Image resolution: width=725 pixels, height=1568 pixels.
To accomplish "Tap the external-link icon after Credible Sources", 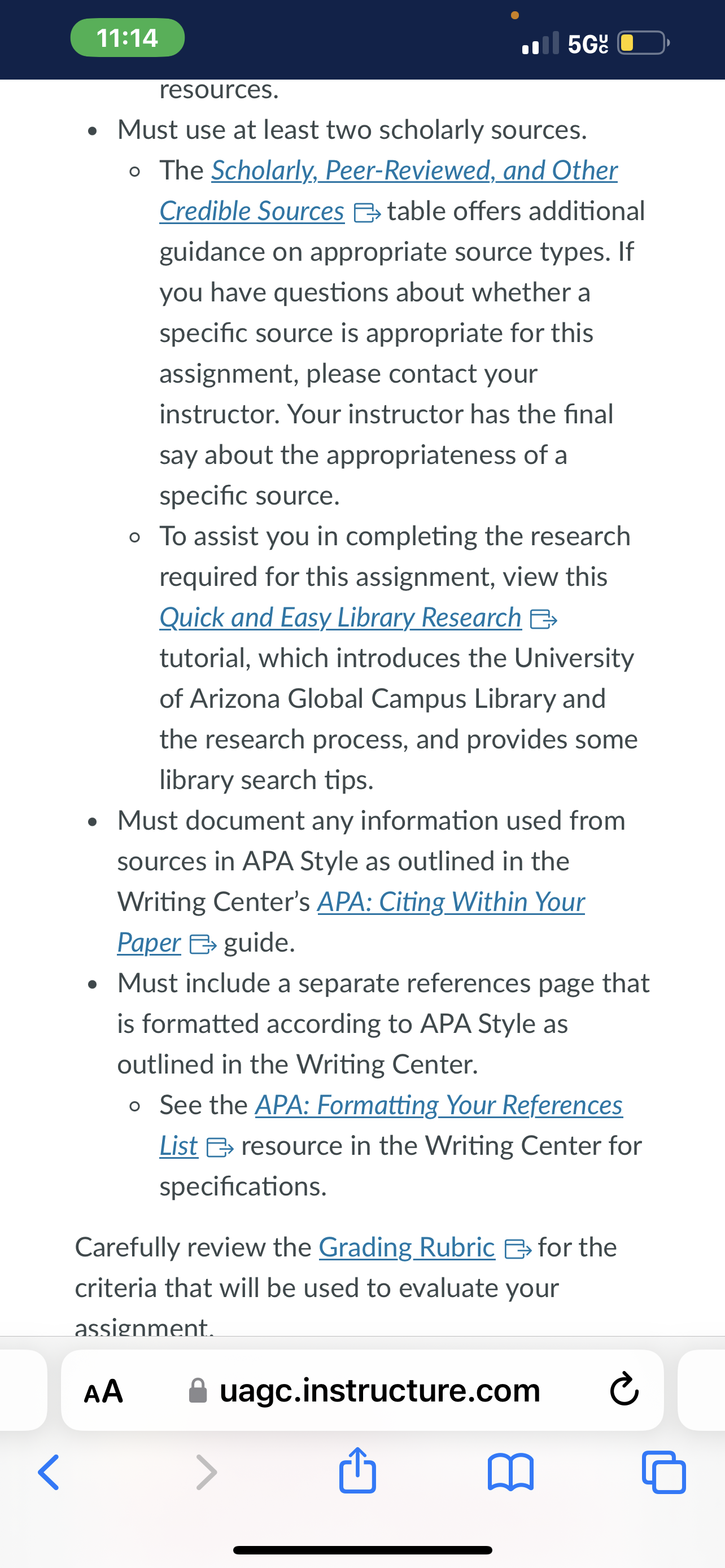I will click(367, 212).
